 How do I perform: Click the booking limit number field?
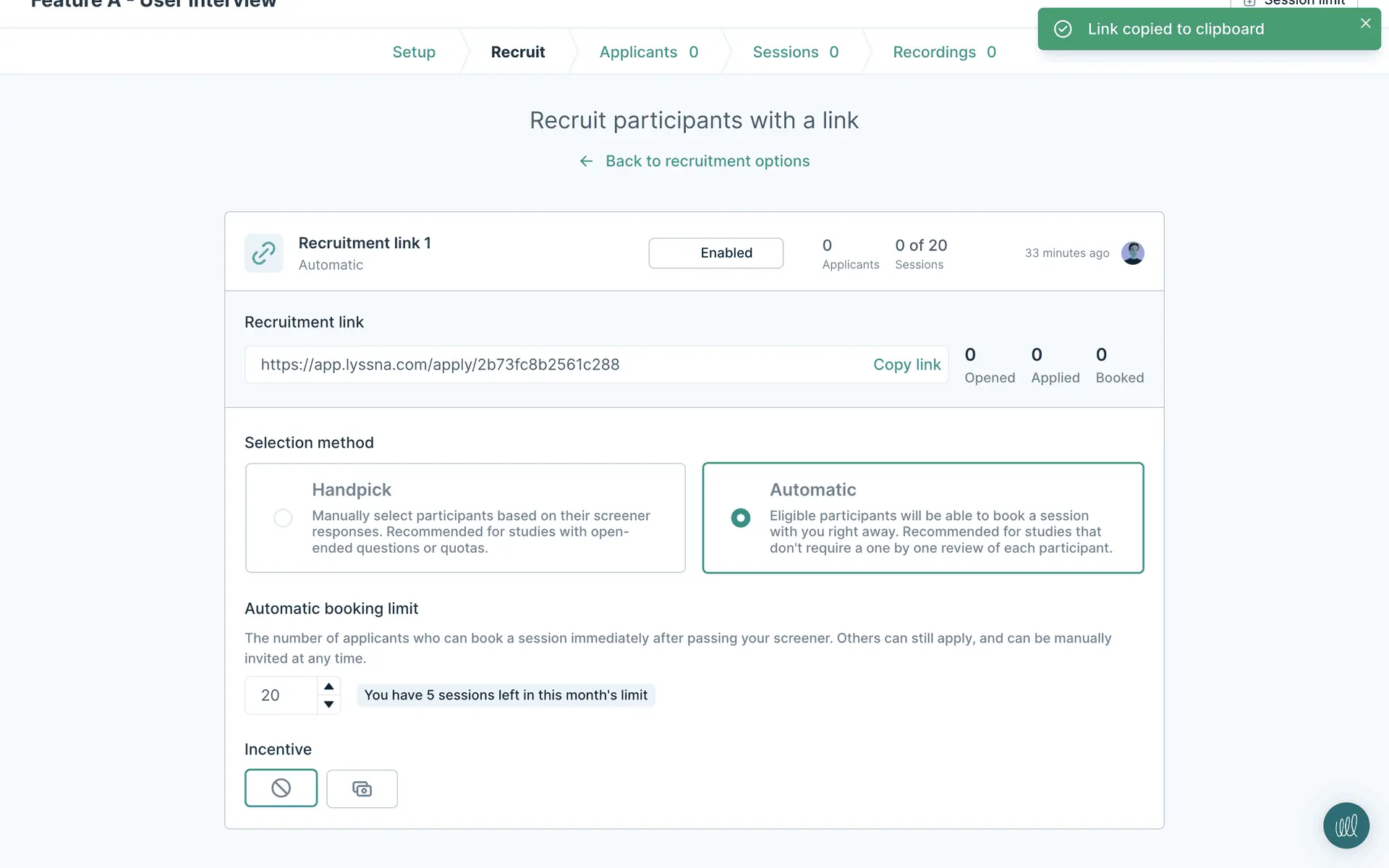[281, 695]
